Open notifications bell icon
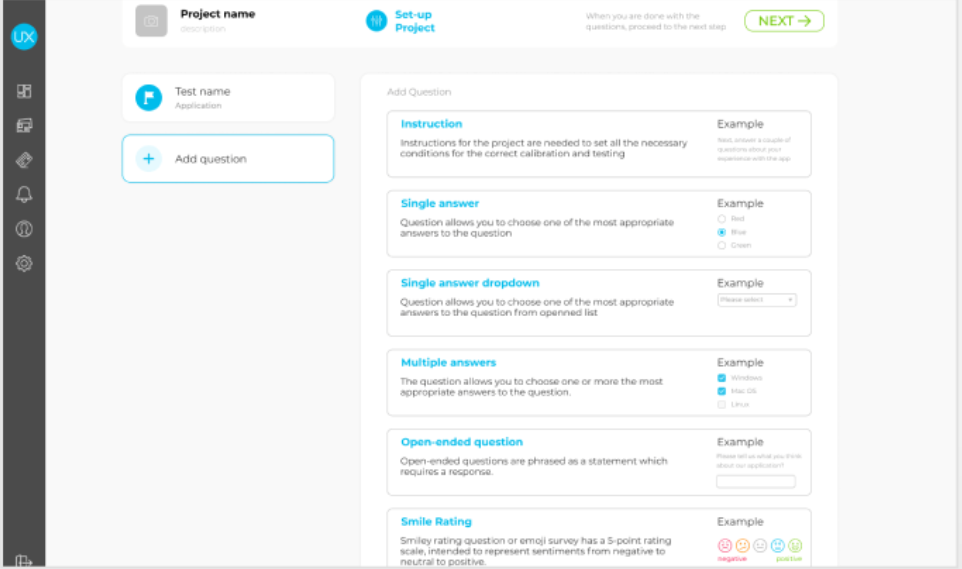The height and width of the screenshot is (569, 962). pos(24,195)
